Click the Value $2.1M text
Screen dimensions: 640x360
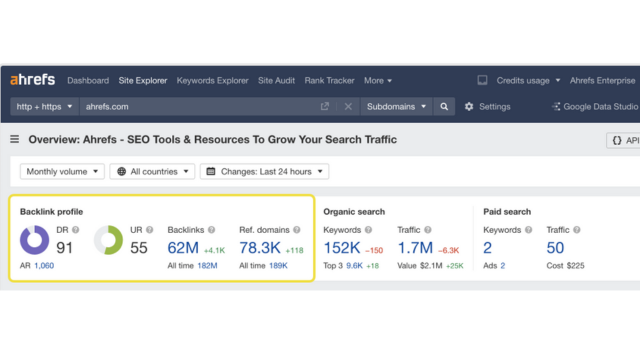point(420,266)
